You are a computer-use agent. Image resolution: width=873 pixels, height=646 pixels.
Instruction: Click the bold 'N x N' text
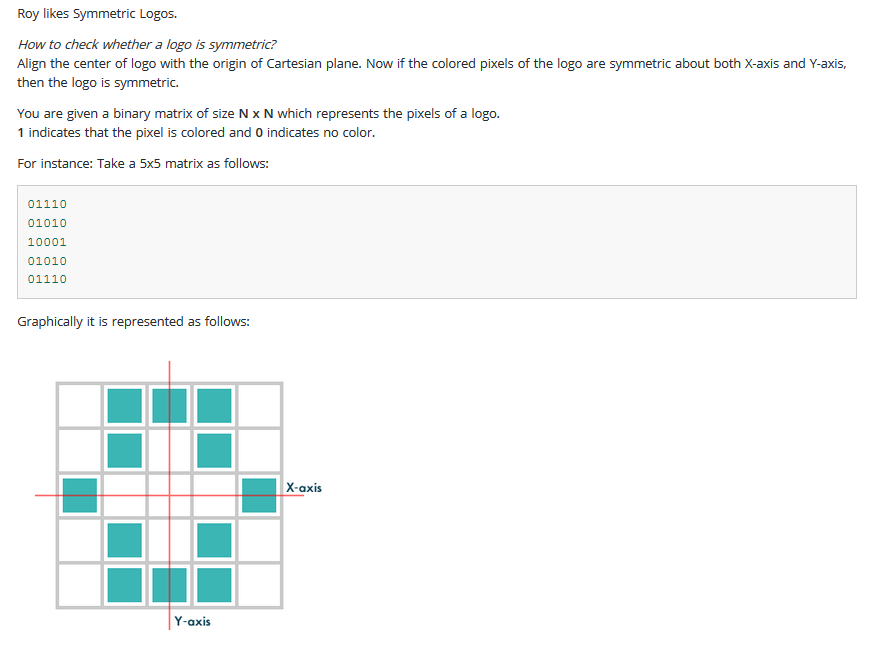(256, 114)
